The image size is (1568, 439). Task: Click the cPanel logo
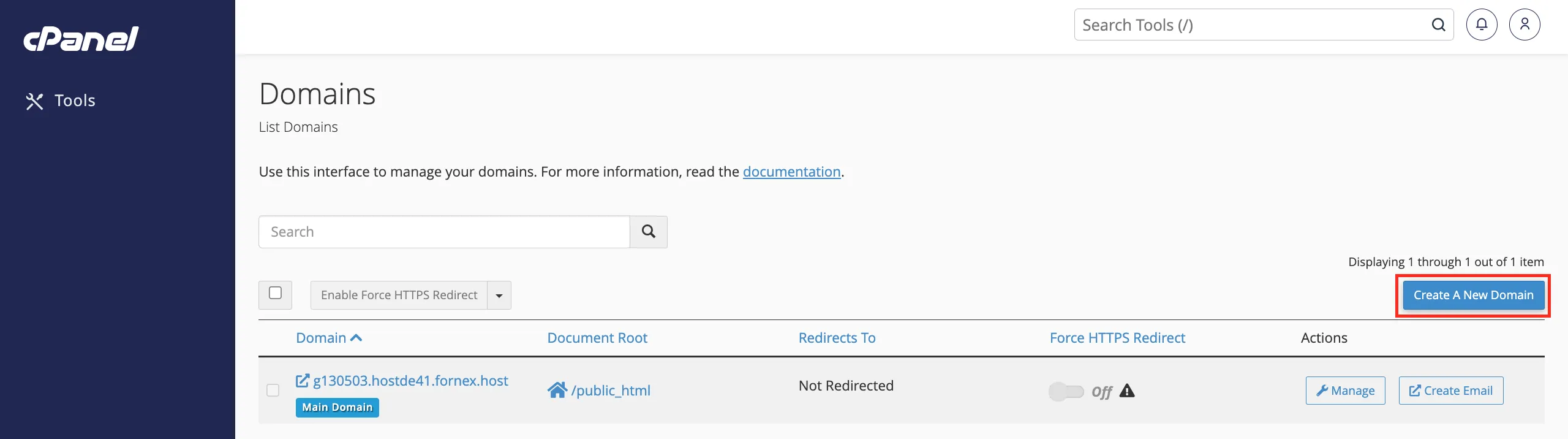[x=81, y=39]
